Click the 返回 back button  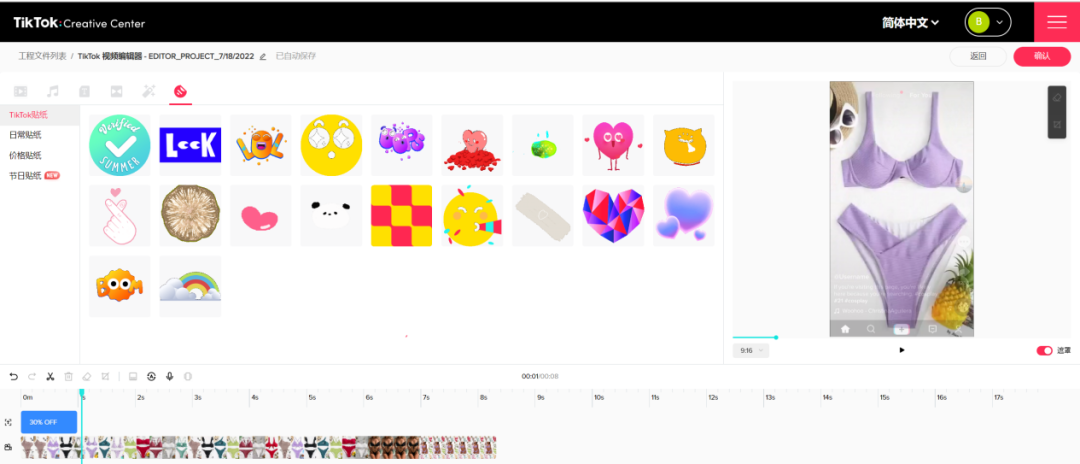click(x=978, y=56)
